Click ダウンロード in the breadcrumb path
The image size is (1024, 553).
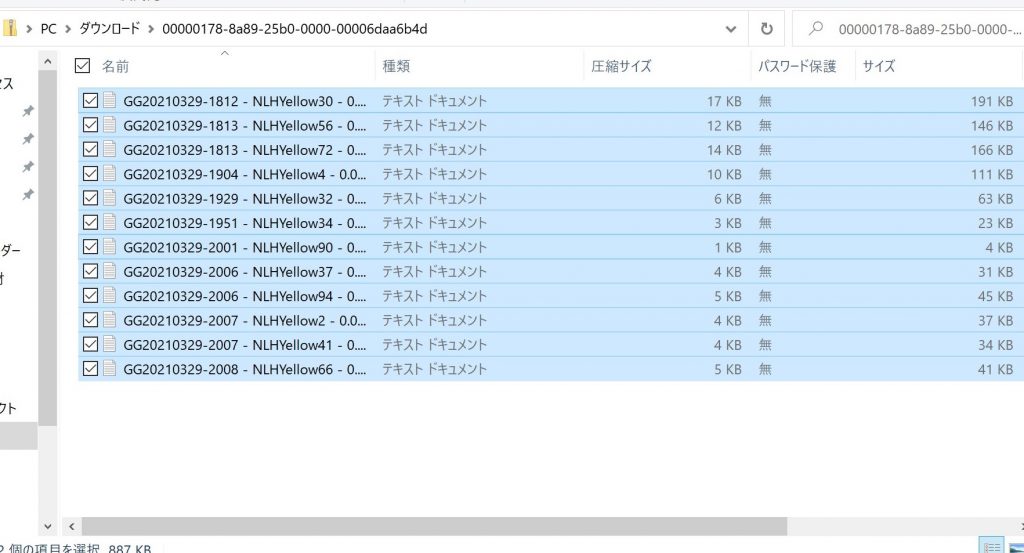[110, 29]
